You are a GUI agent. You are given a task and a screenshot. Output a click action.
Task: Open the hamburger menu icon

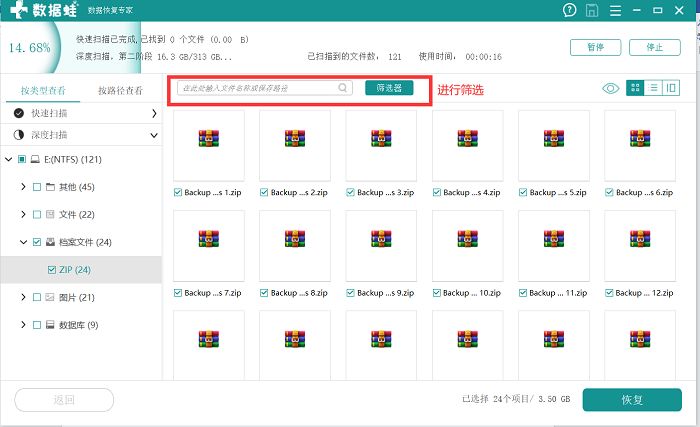(615, 10)
